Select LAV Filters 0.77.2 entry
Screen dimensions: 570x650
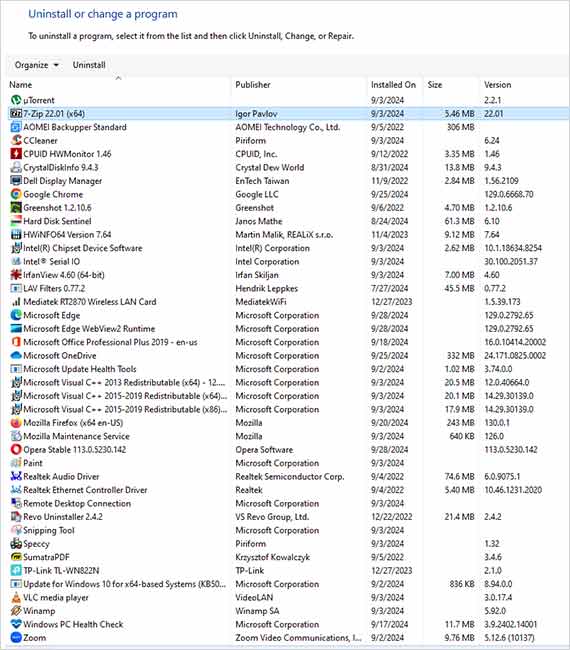tap(289, 288)
